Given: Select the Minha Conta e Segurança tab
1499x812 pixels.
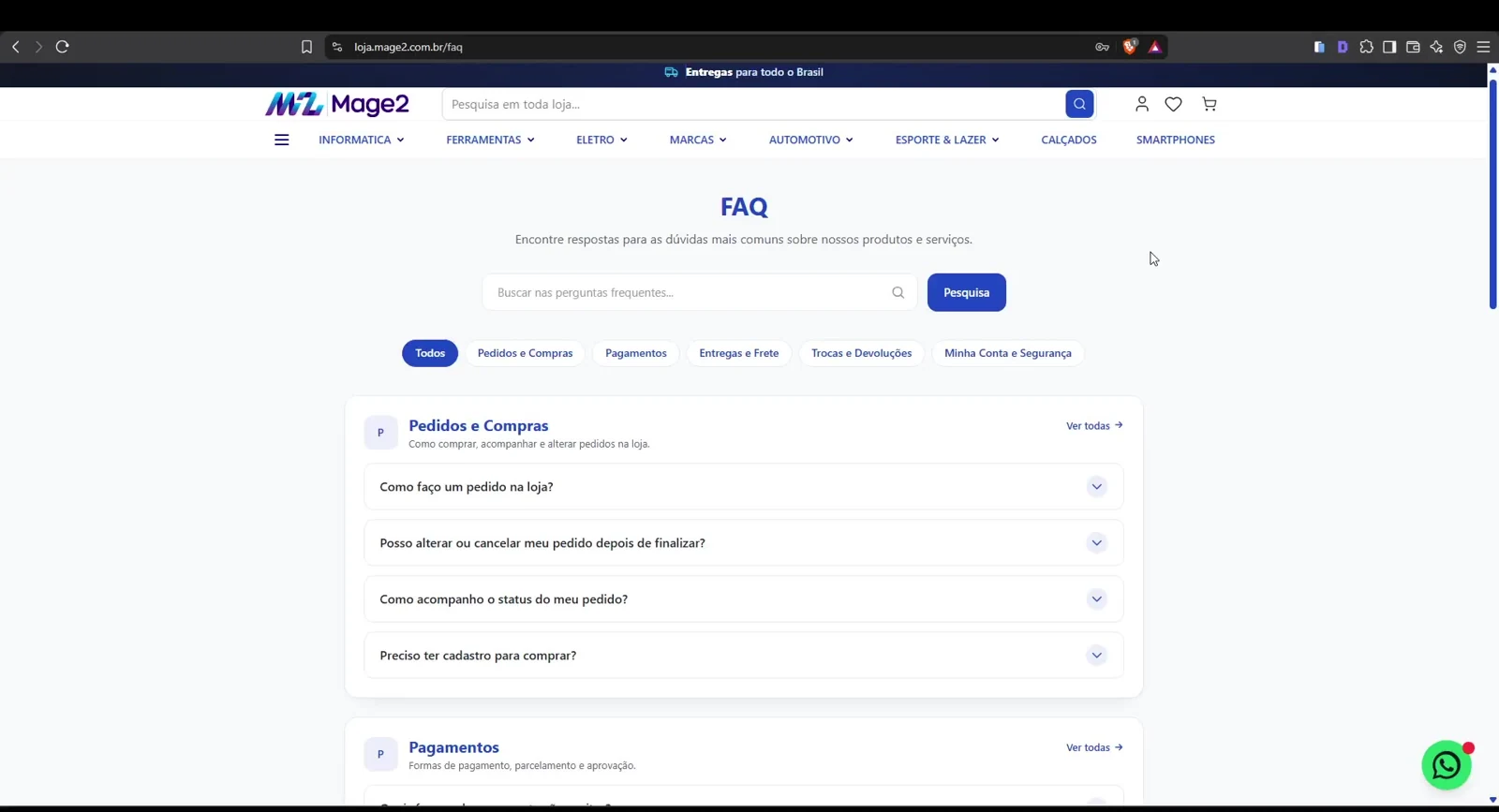Looking at the screenshot, I should click(x=1008, y=353).
